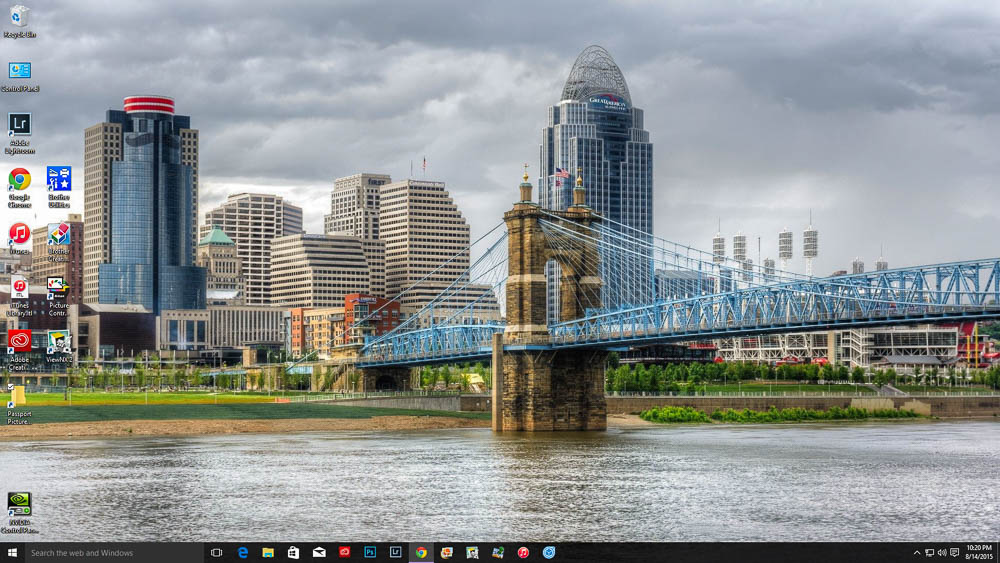Launch Microsoft Edge from the taskbar
1000x563 pixels.
(242, 552)
